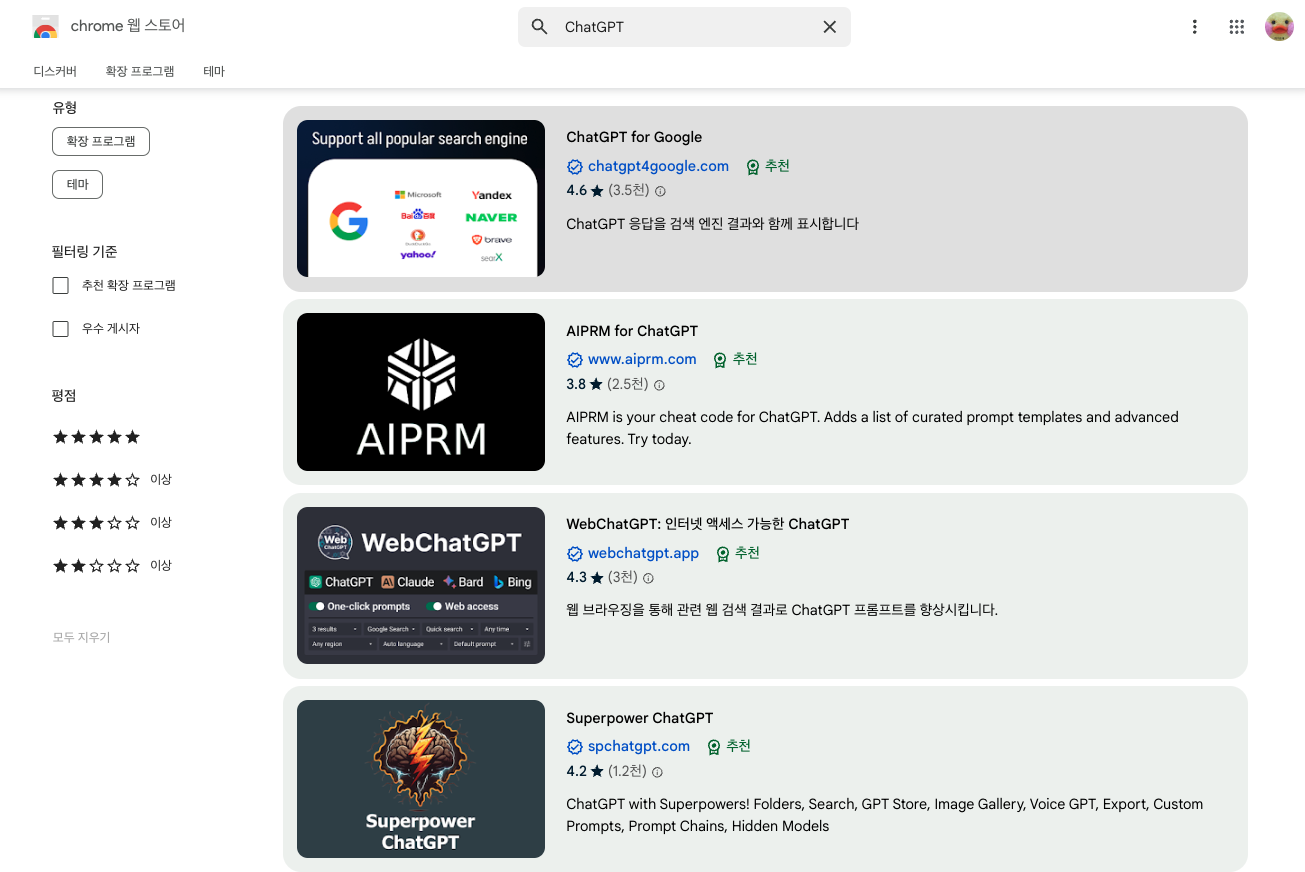Open the WebChatGPT thumbnail image

[421, 585]
